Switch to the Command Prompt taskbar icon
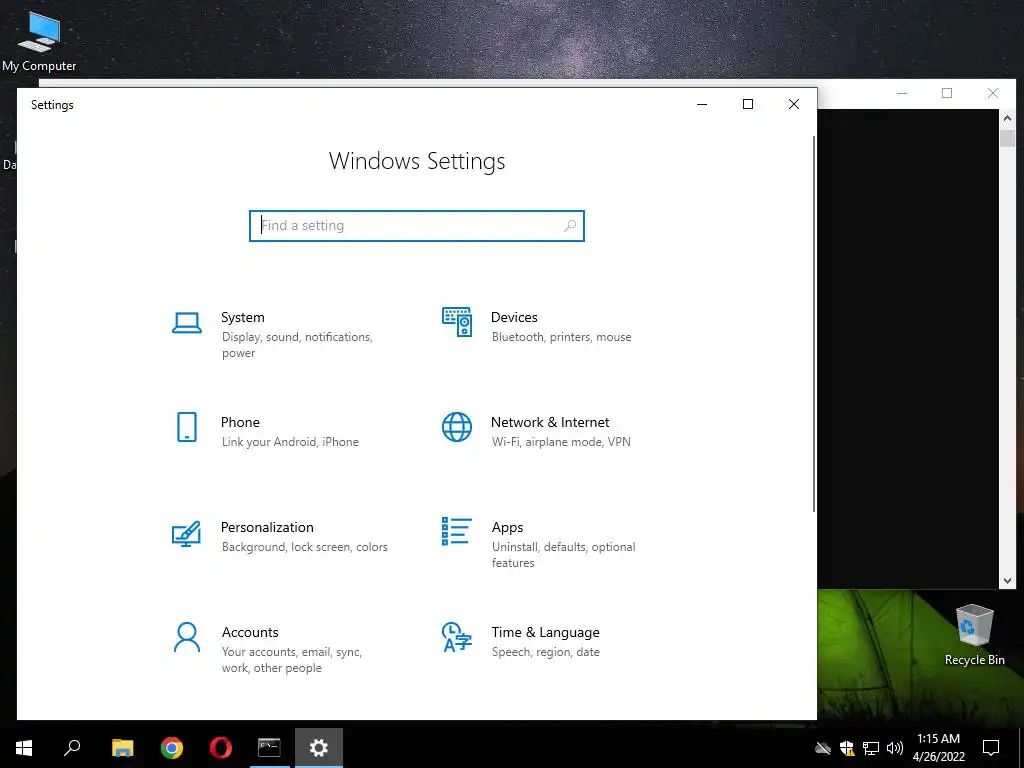This screenshot has height=768, width=1024. 269,748
